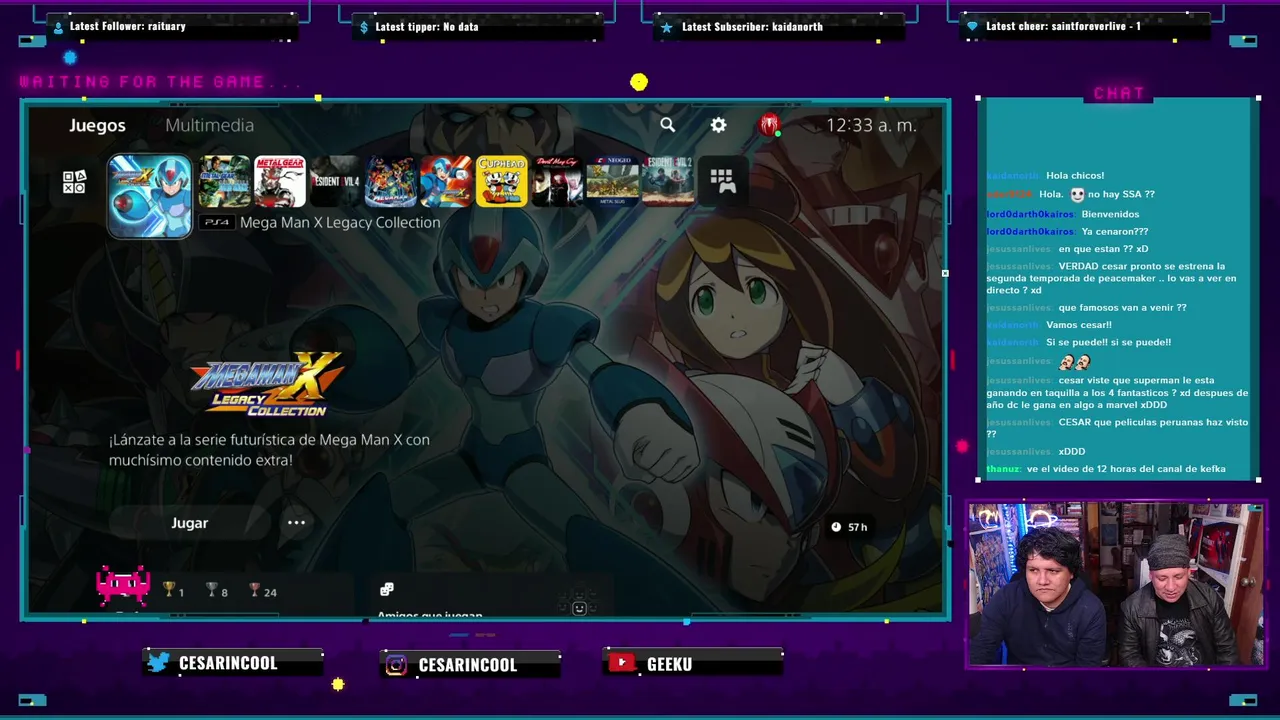The image size is (1280, 720).
Task: Open the PlayStation search magnifier
Action: coord(668,125)
